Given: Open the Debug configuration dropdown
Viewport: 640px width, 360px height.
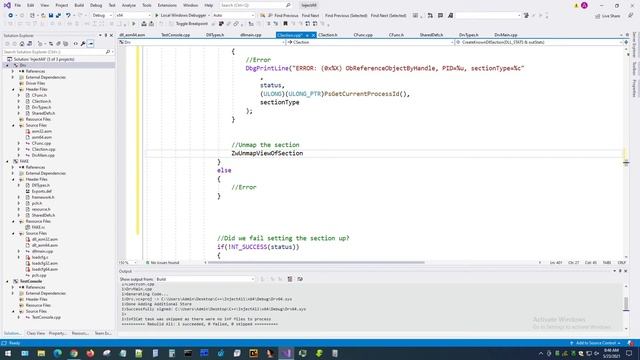Looking at the screenshot, I should tap(102, 16).
